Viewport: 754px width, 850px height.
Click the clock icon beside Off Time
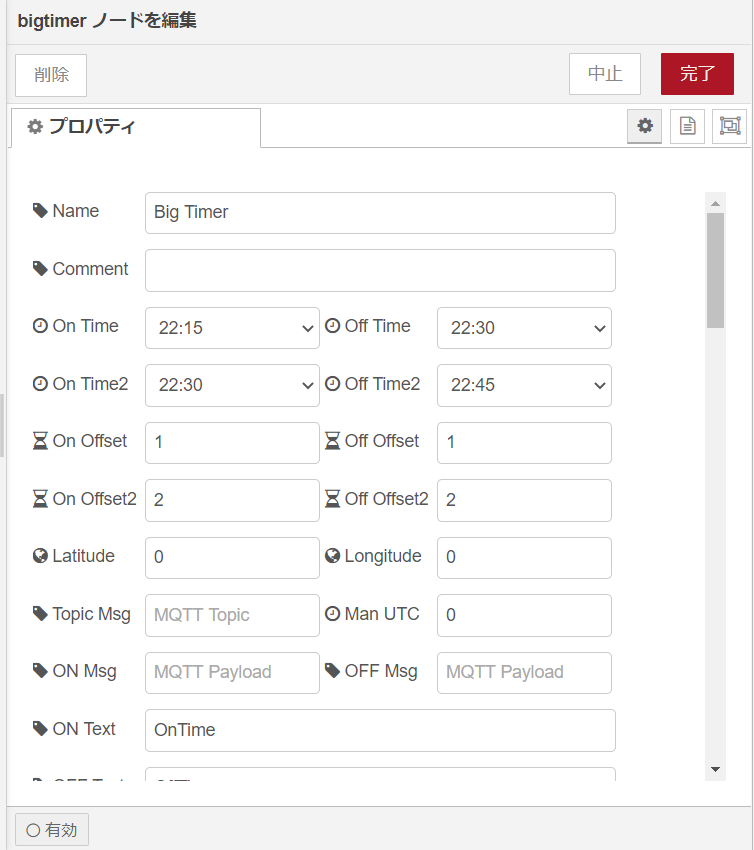point(332,326)
